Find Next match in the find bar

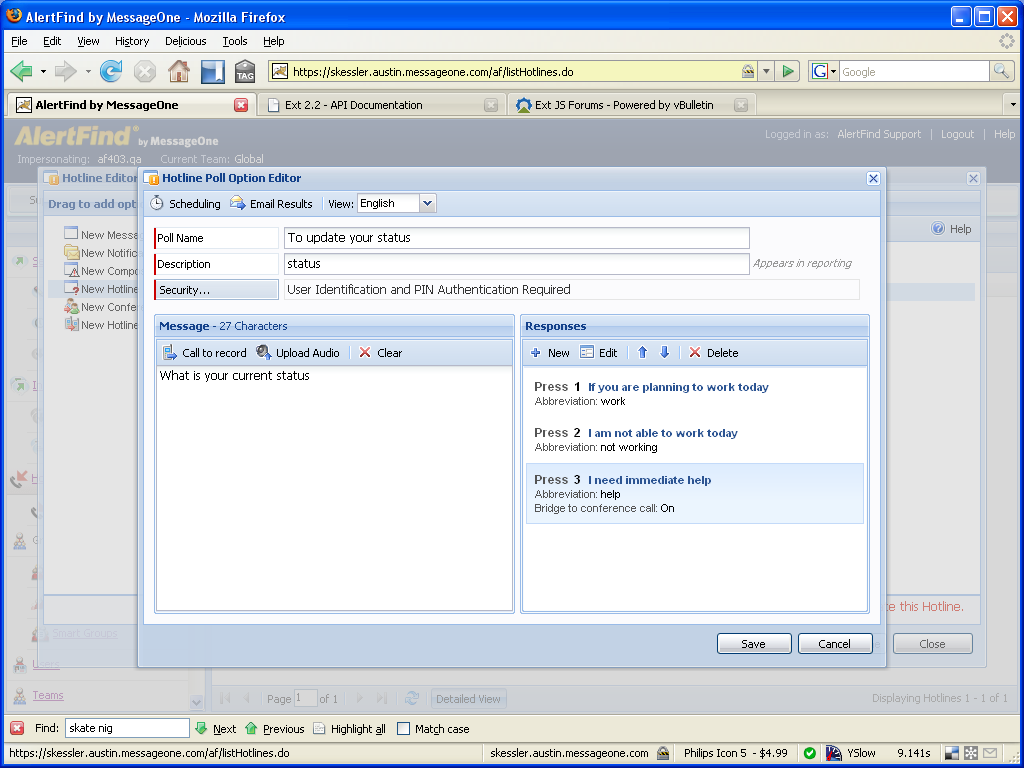216,729
